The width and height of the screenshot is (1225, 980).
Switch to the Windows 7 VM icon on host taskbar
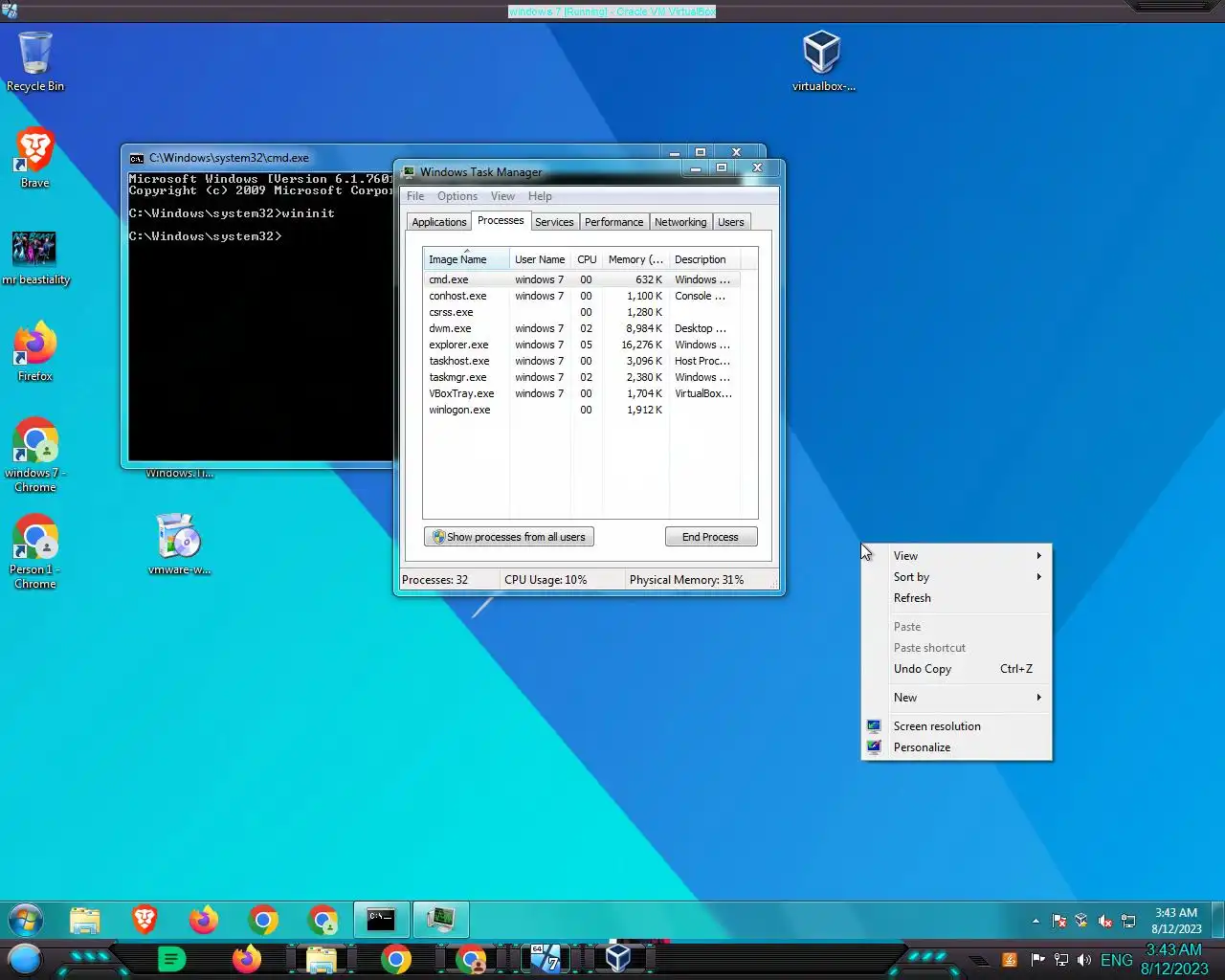545,959
